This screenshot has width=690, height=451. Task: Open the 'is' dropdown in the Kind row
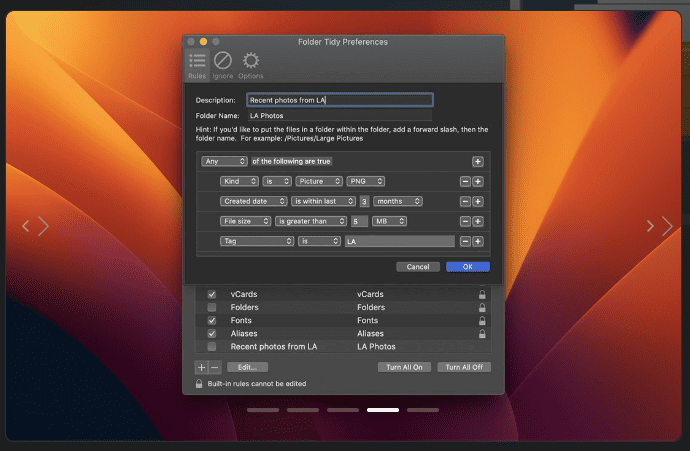pyautogui.click(x=277, y=181)
